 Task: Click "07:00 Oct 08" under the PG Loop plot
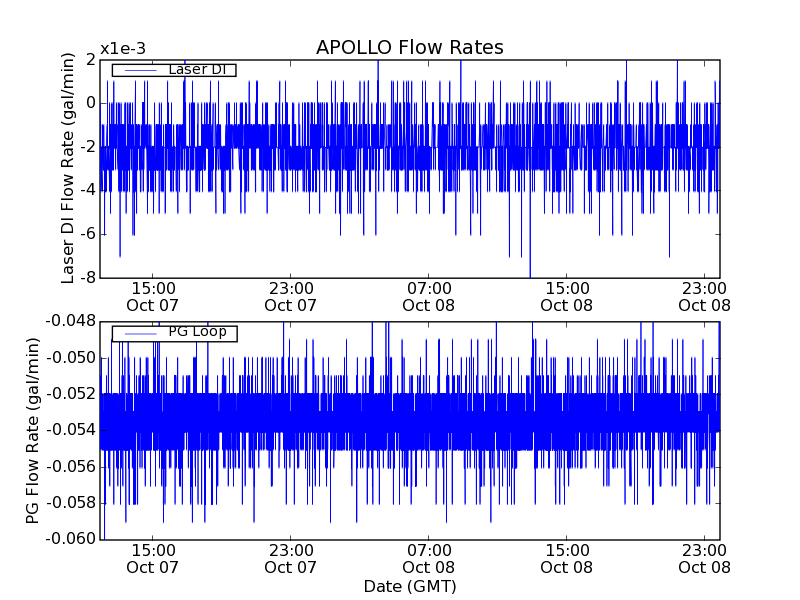tap(429, 559)
